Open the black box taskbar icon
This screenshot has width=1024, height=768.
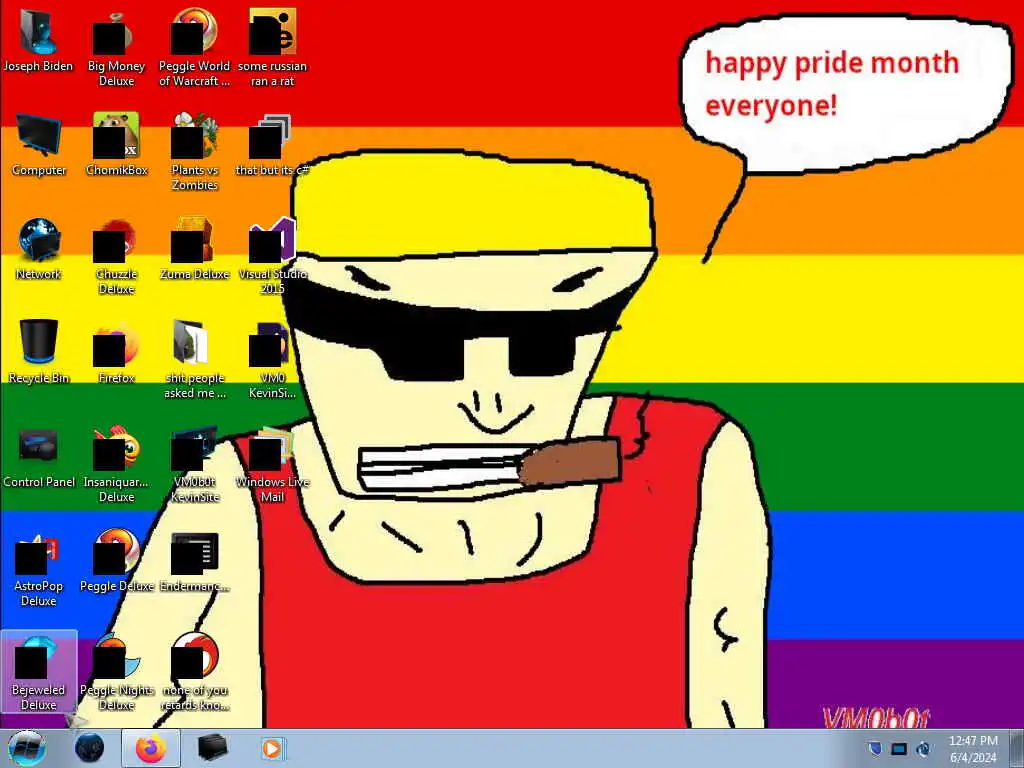point(212,748)
